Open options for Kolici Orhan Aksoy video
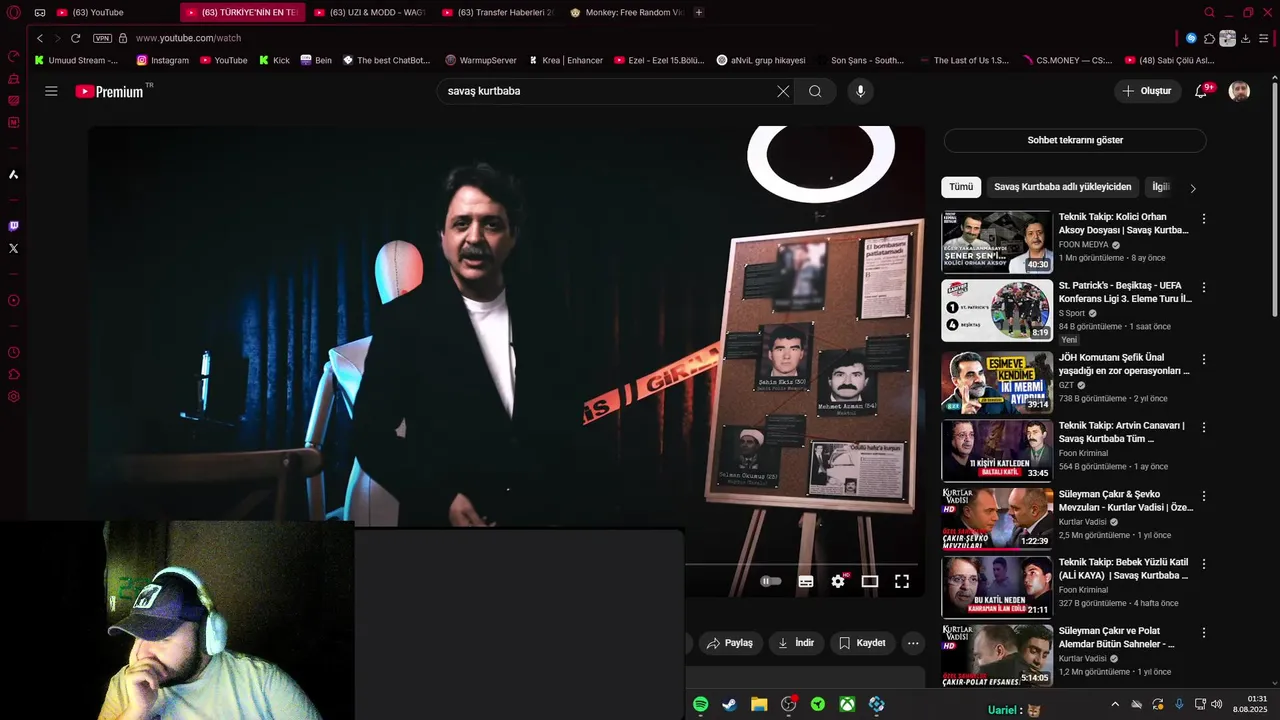The image size is (1280, 720). pyautogui.click(x=1203, y=218)
